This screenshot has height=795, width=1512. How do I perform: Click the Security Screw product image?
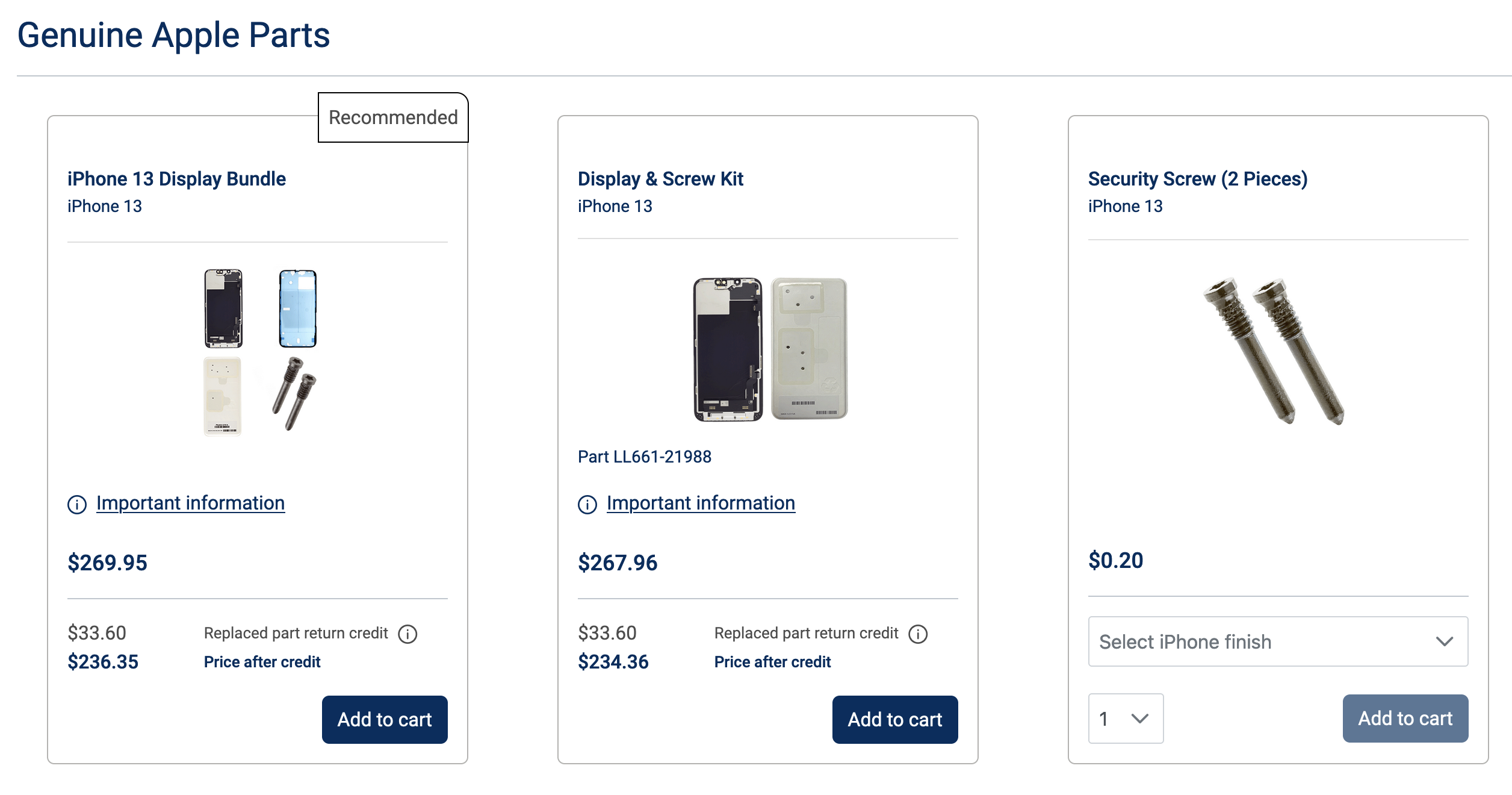(x=1275, y=351)
